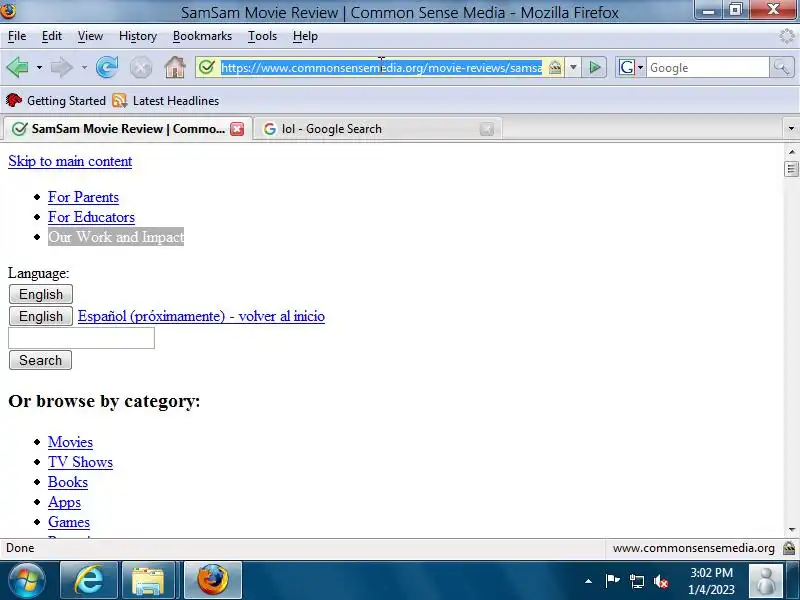
Task: Browse the Apps category link
Action: point(64,502)
